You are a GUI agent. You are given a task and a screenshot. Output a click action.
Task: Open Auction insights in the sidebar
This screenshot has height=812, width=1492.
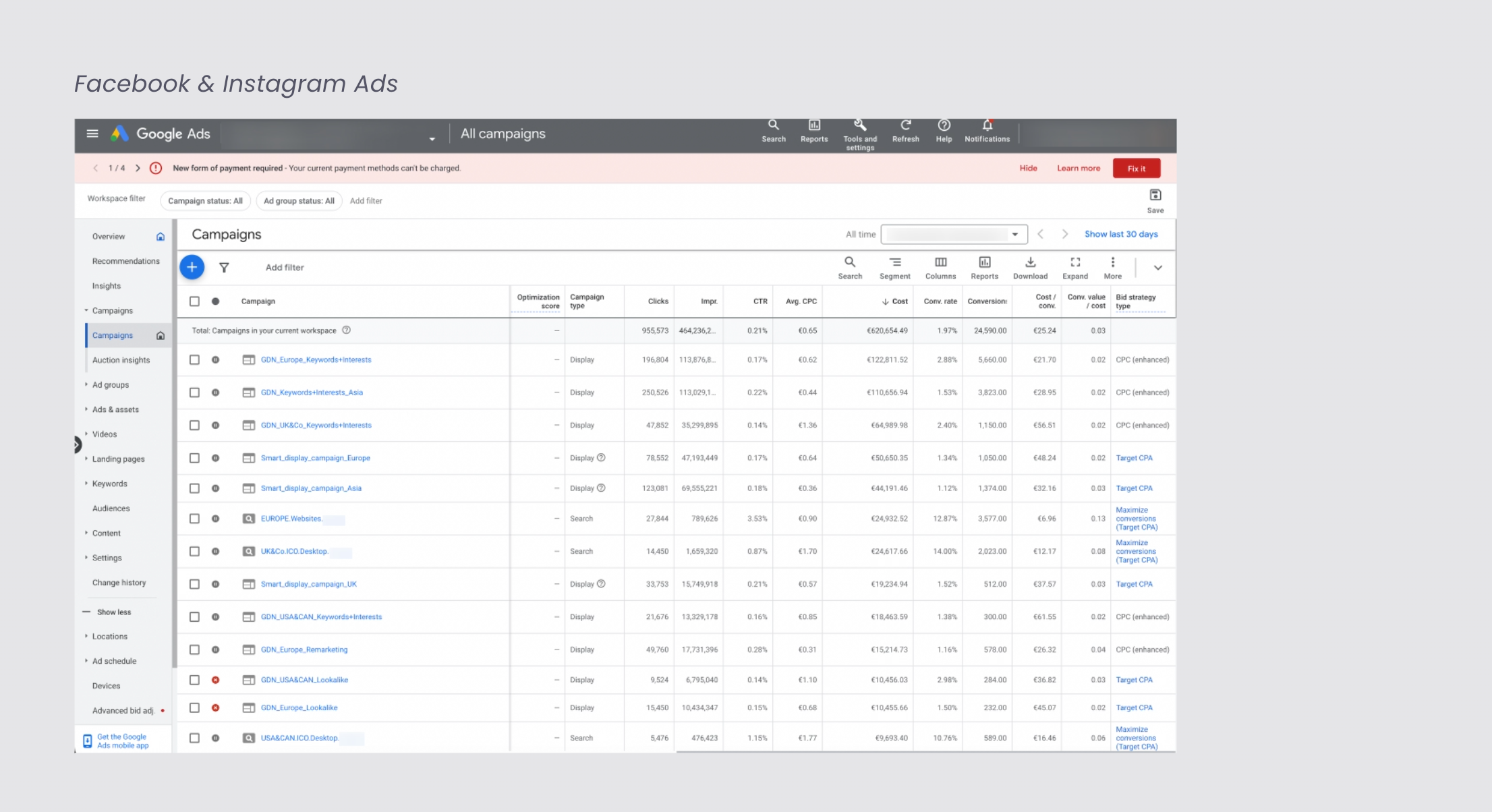pyautogui.click(x=121, y=360)
